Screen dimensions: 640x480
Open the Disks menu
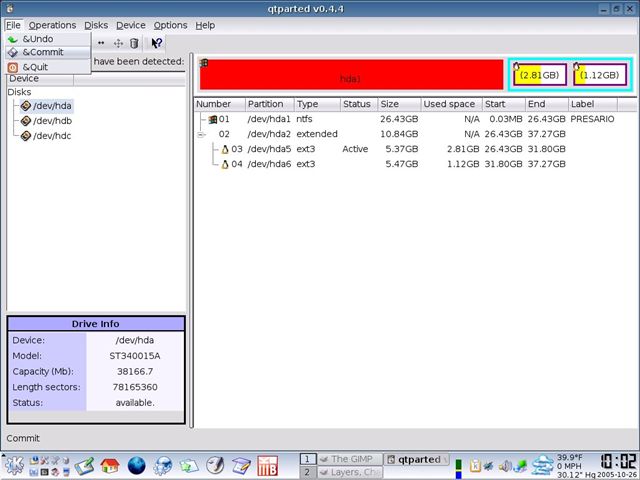point(96,25)
